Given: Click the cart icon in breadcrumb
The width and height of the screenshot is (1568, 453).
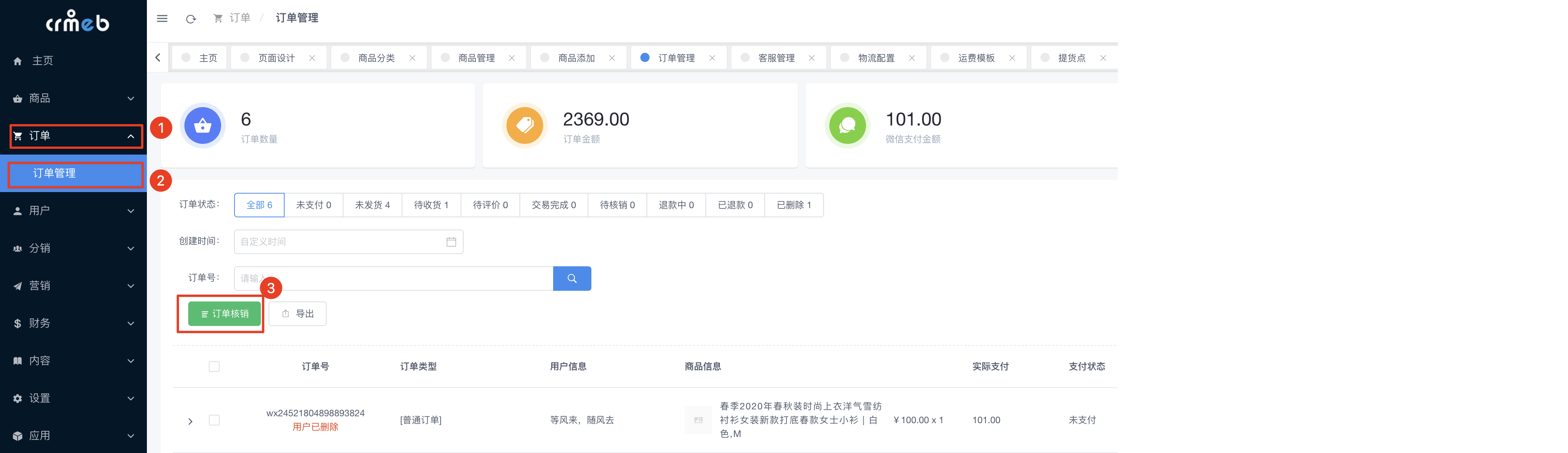Looking at the screenshot, I should pos(218,18).
